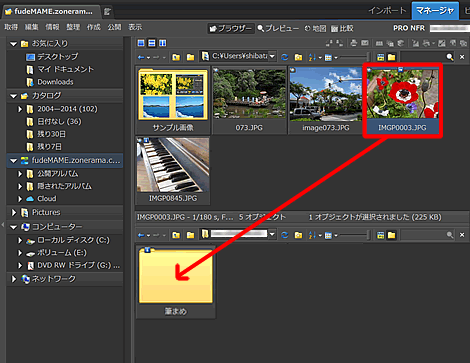Open the 取得 menu
This screenshot has width=470, height=363.
pos(11,27)
